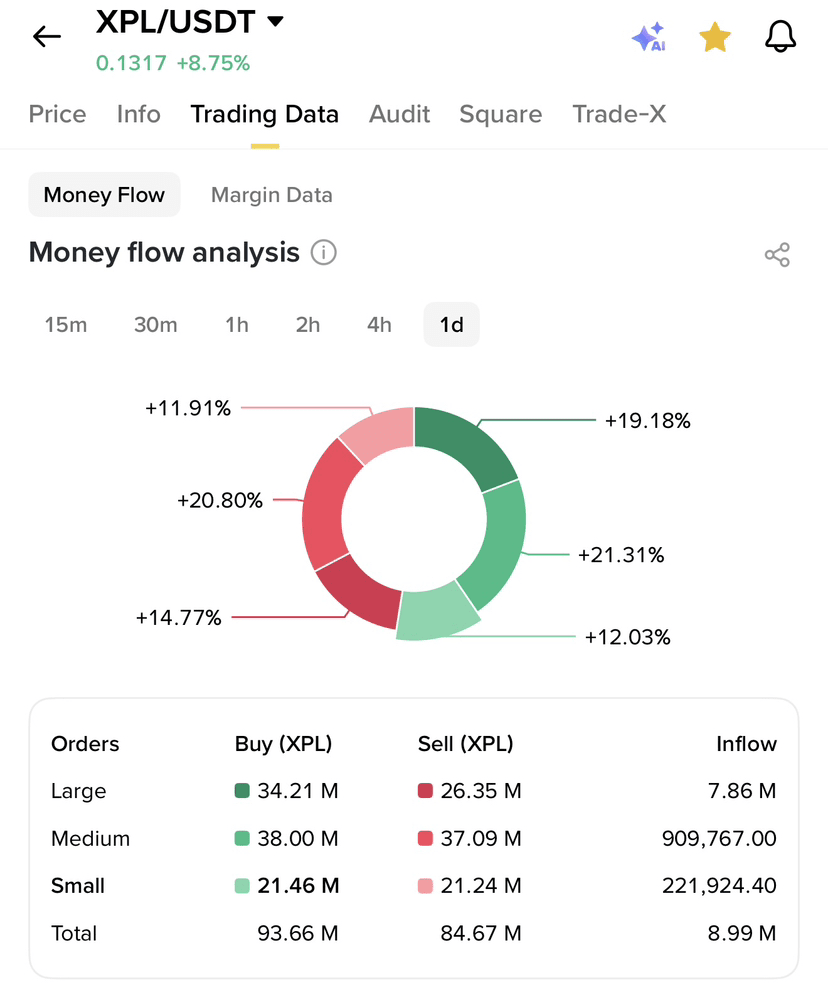The image size is (828, 1007).
Task: Open the AI sparkle assistant icon
Action: 649,37
